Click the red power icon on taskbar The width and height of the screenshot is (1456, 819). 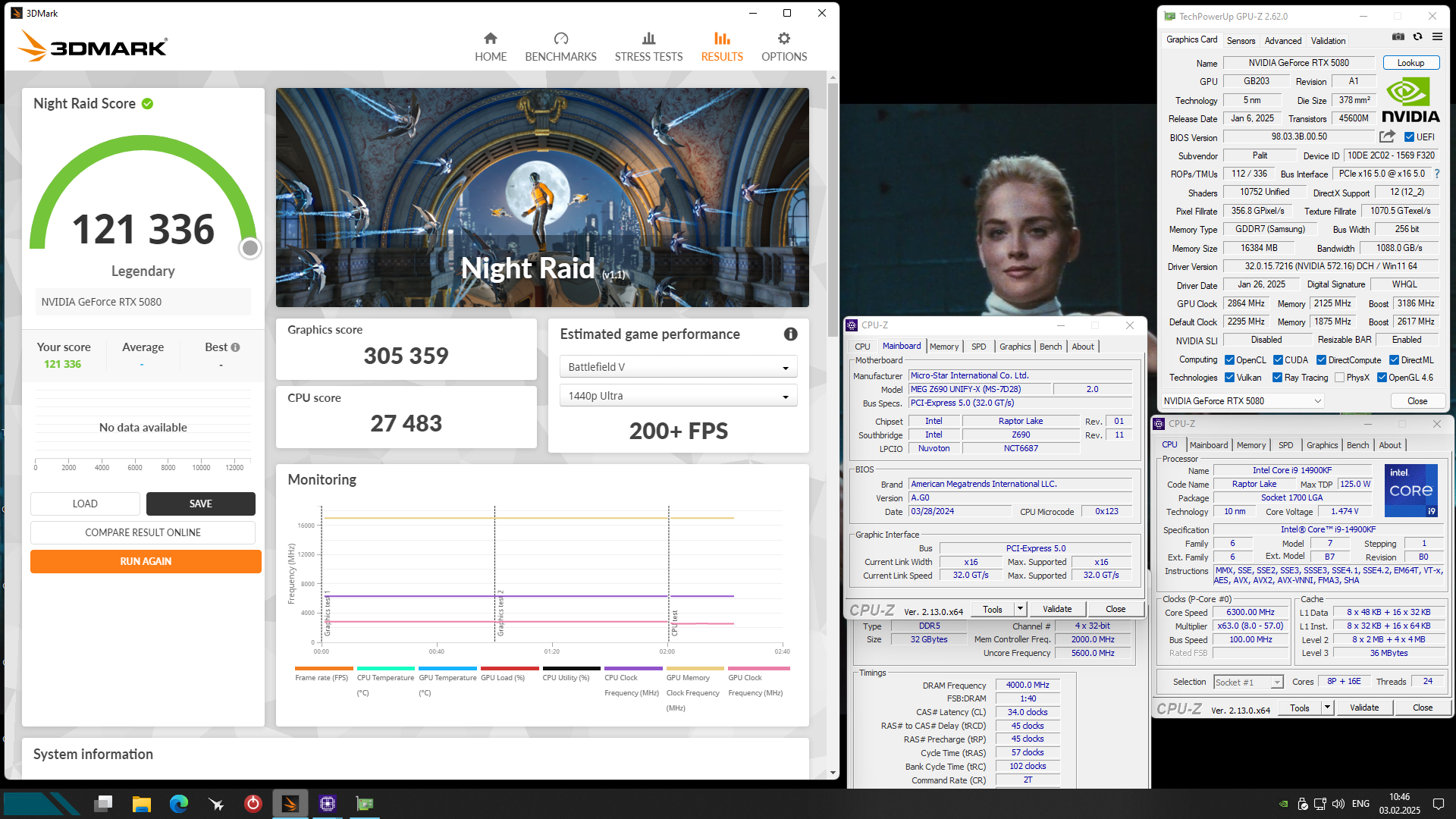(x=253, y=803)
